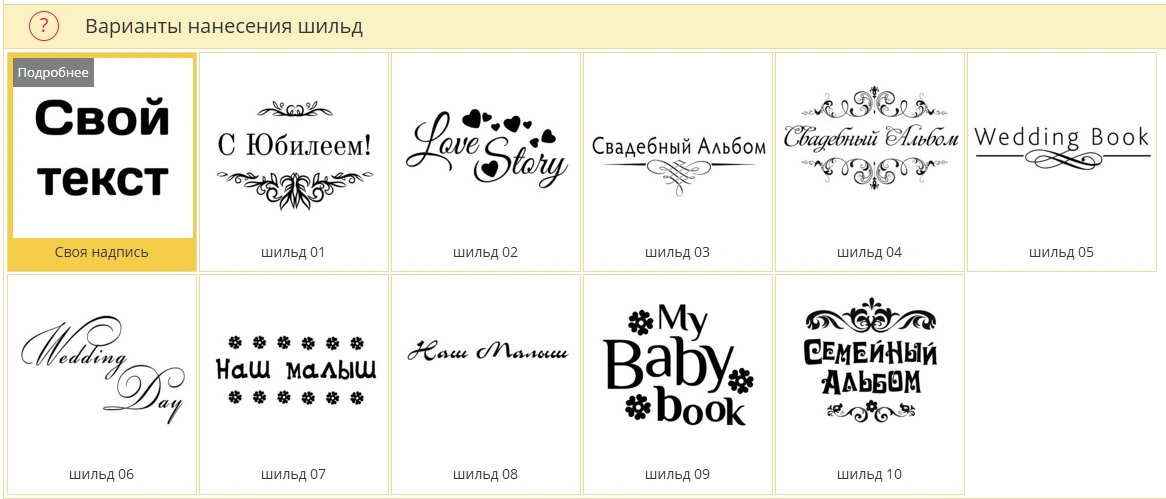Click the "шильд 01" caption
The image size is (1166, 499).
294,252
